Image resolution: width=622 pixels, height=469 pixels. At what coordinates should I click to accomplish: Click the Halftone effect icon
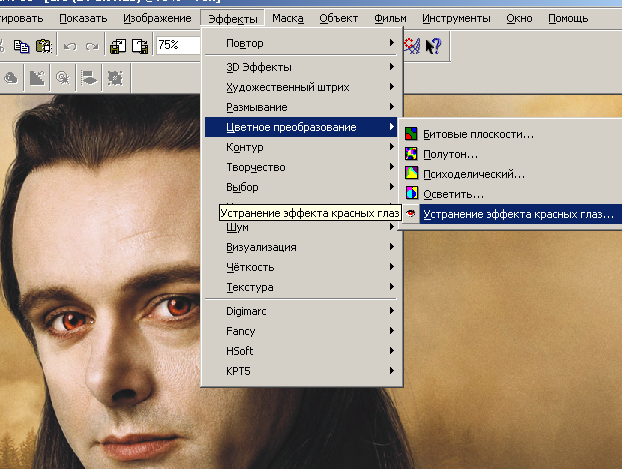(411, 154)
